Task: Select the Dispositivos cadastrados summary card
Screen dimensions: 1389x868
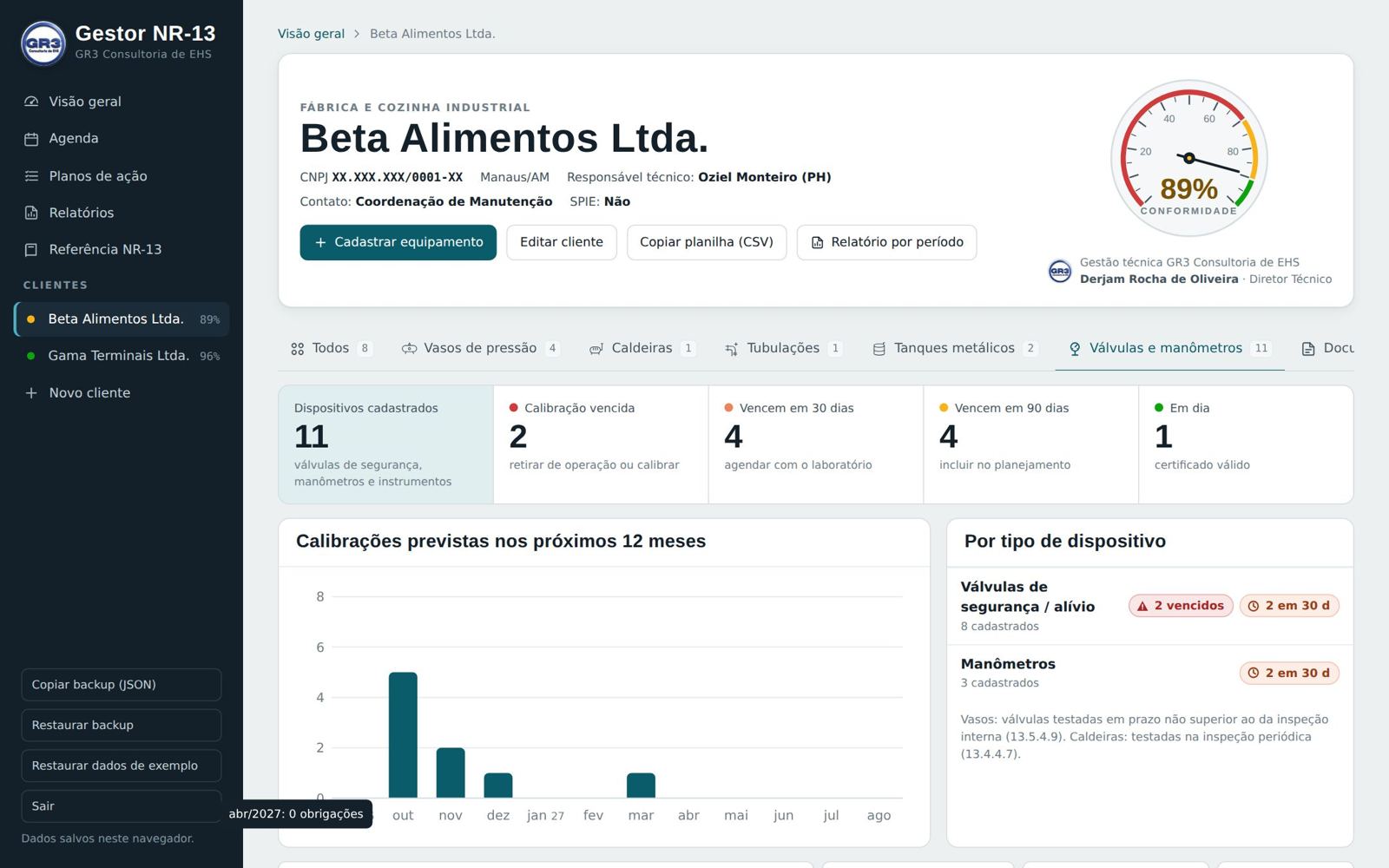Action: pyautogui.click(x=385, y=444)
